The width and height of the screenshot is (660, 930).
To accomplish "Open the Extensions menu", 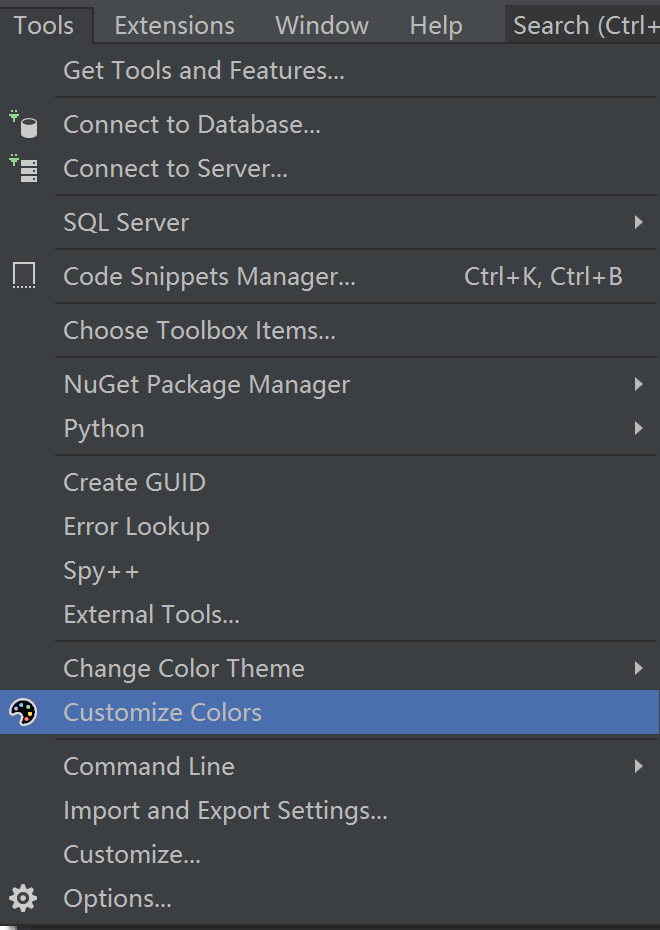I will (174, 25).
